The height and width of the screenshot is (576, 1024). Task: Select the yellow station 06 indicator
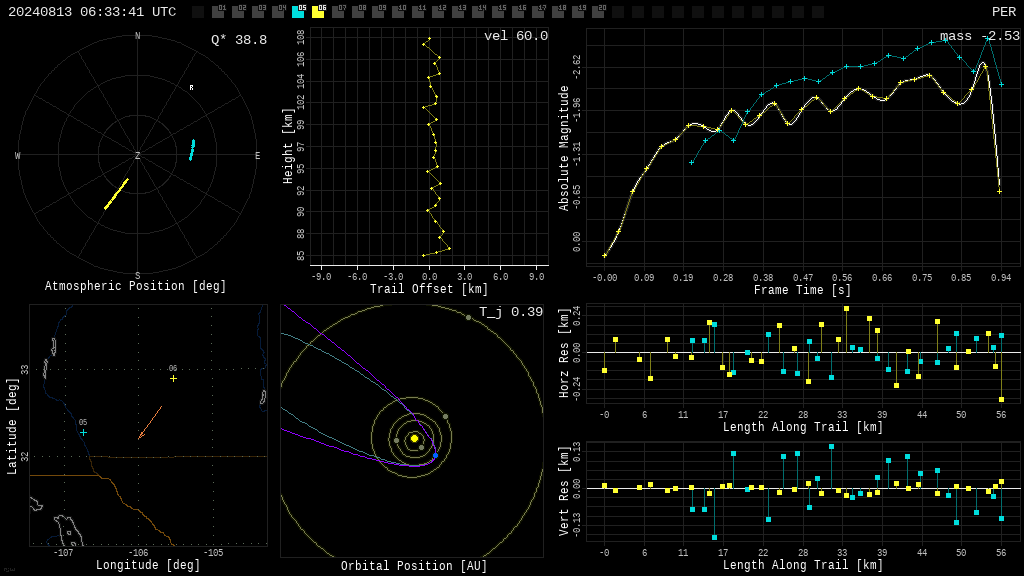tap(318, 12)
